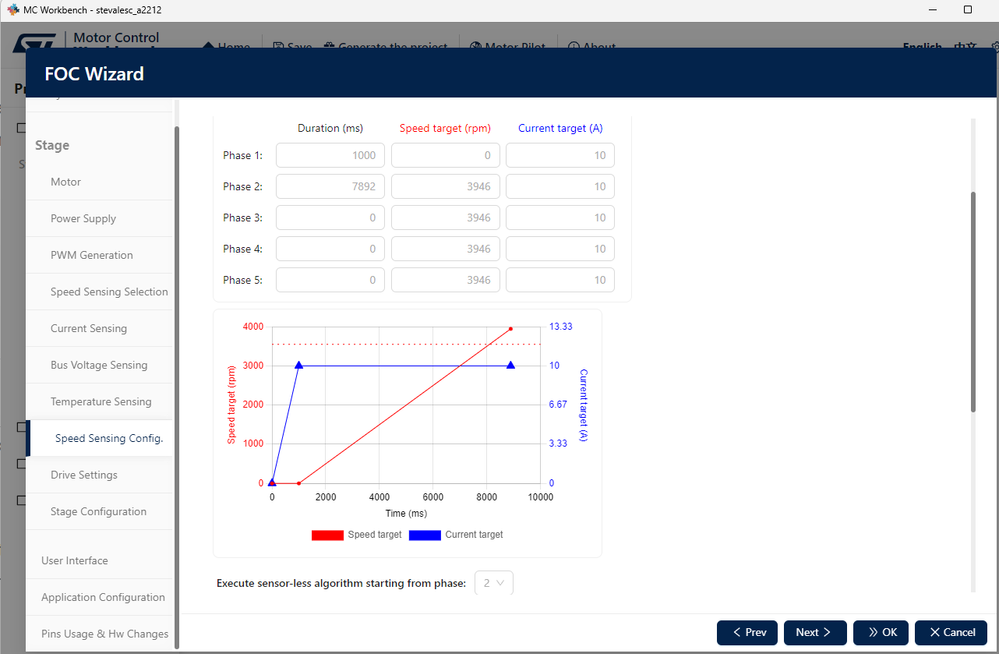Click the Current target (A) column header
Screen dimensions: 999x654
tap(560, 128)
